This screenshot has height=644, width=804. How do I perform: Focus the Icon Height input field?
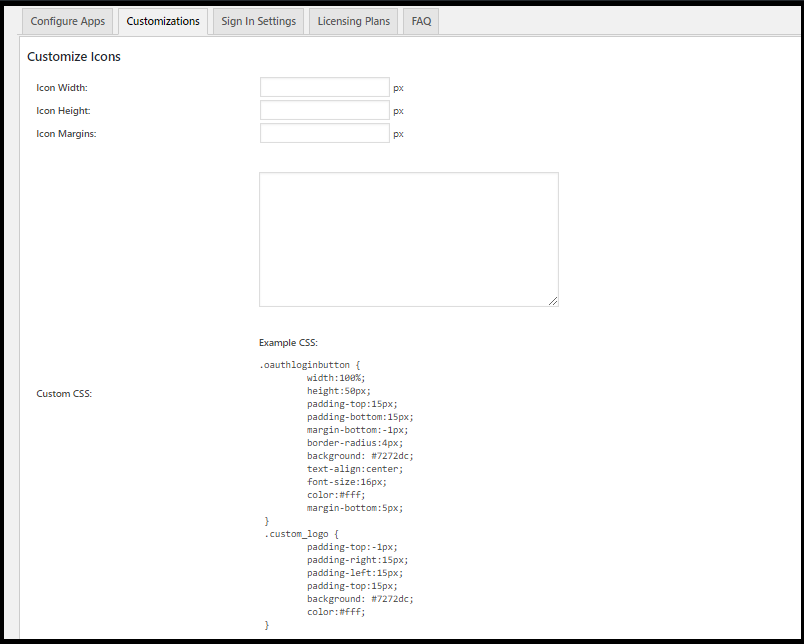[325, 110]
